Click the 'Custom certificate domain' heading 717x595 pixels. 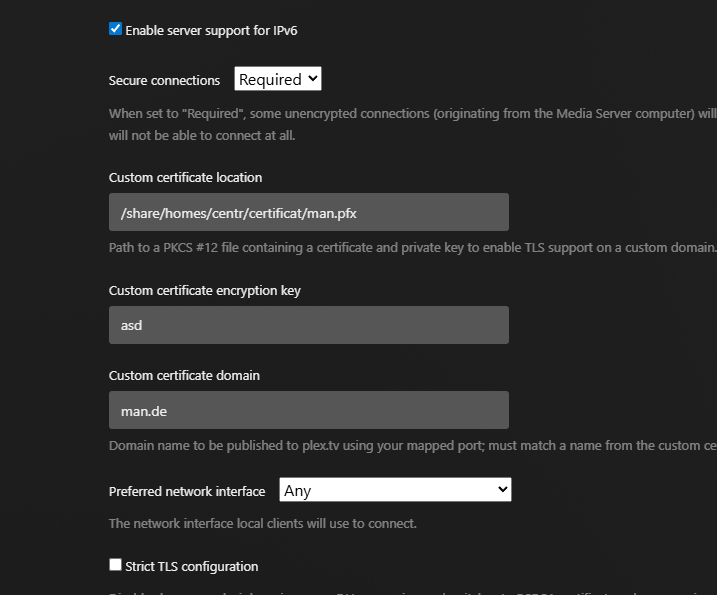coord(184,375)
